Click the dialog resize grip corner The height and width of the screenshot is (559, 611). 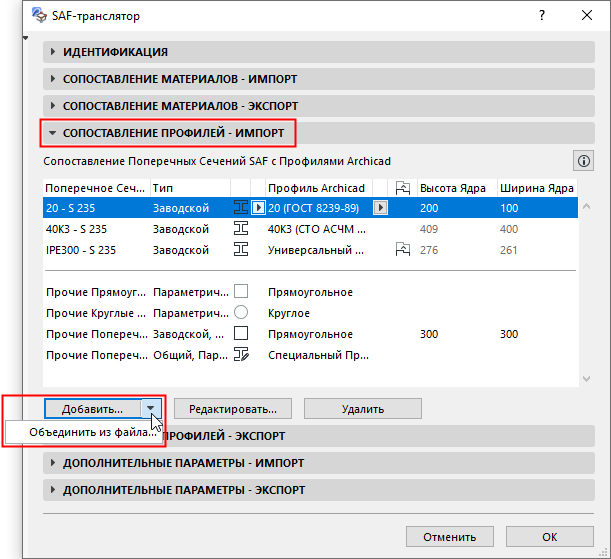[x=603, y=552]
